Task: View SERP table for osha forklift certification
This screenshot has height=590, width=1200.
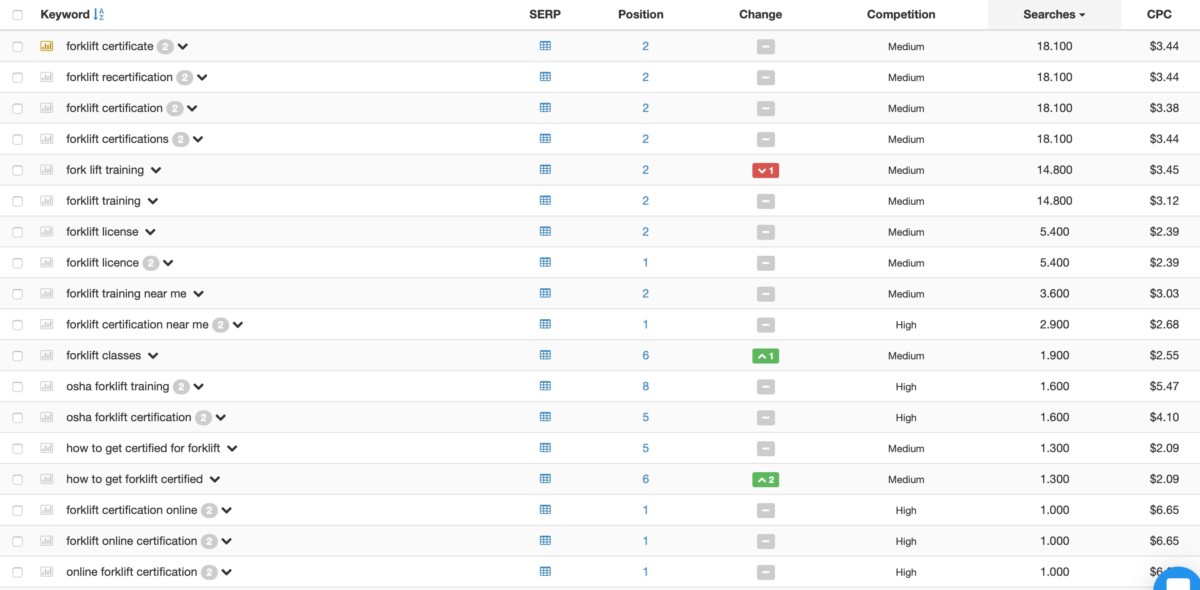Action: [545, 417]
